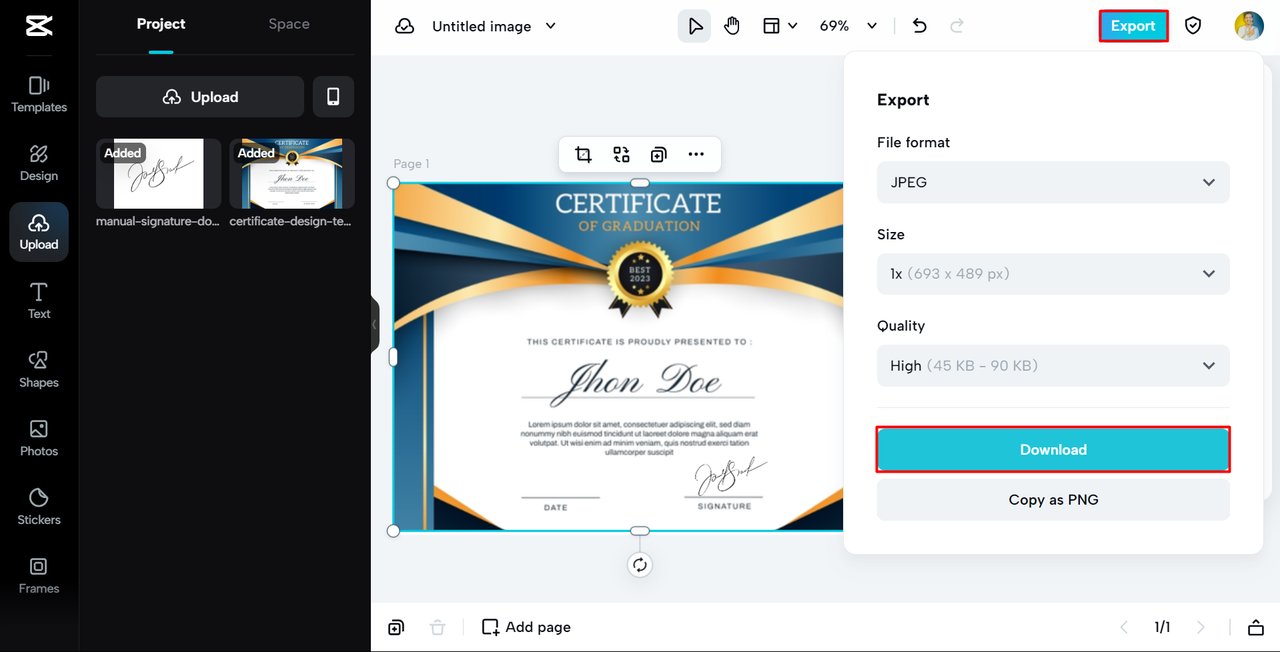Click the redo arrow
1280x652 pixels.
click(957, 26)
